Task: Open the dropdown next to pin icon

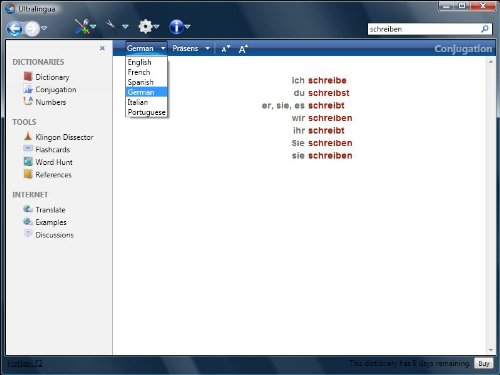Action: tap(125, 26)
